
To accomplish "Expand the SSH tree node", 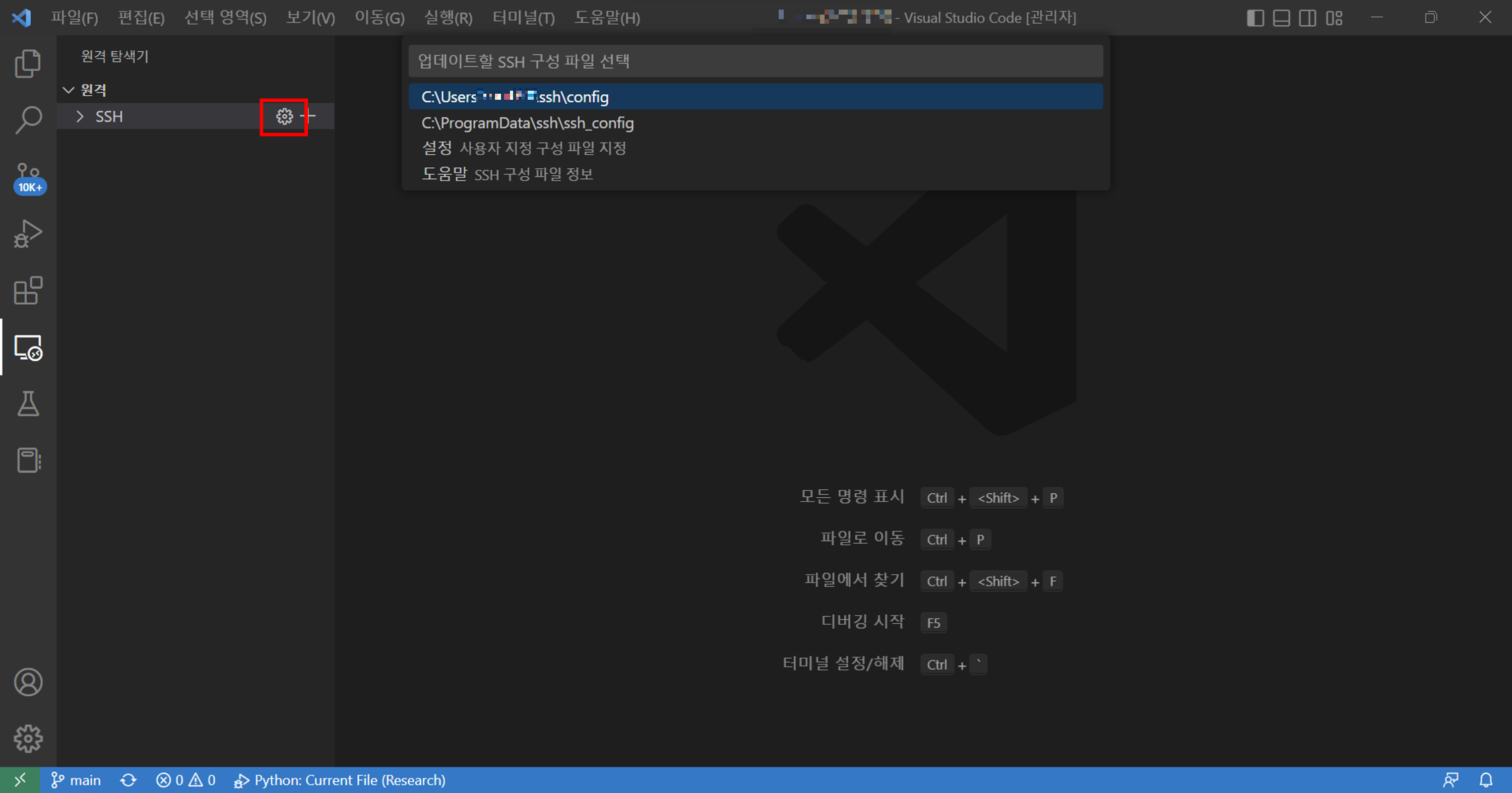I will 81,116.
